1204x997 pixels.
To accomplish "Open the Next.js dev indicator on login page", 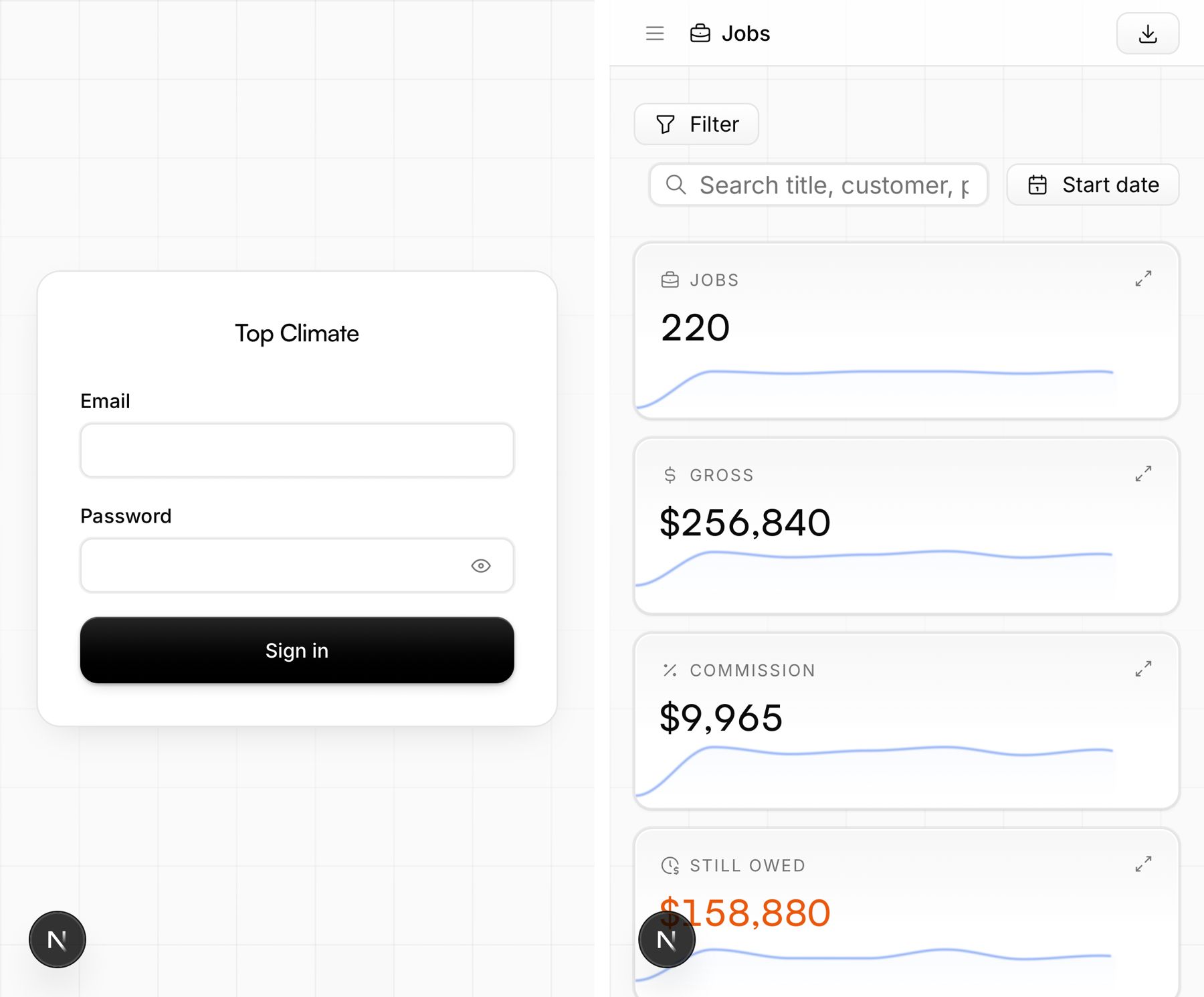I will [58, 939].
